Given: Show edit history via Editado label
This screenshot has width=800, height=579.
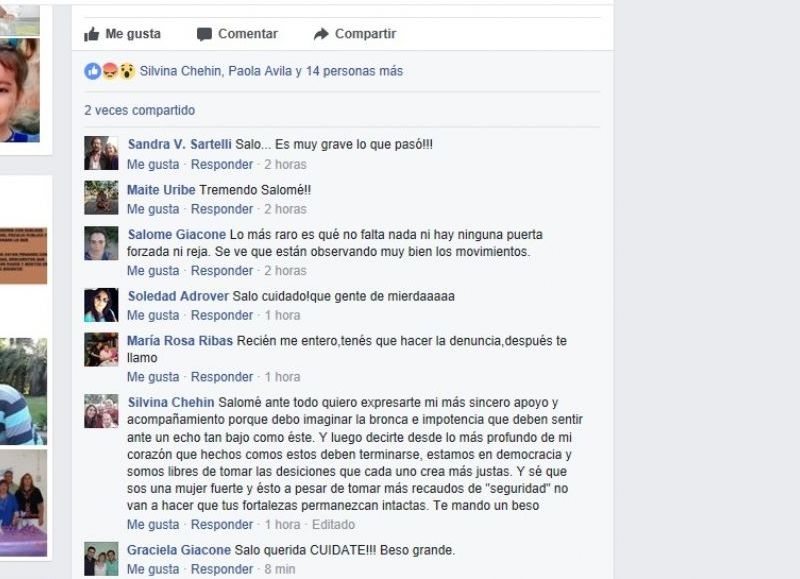Looking at the screenshot, I should click(x=333, y=524).
